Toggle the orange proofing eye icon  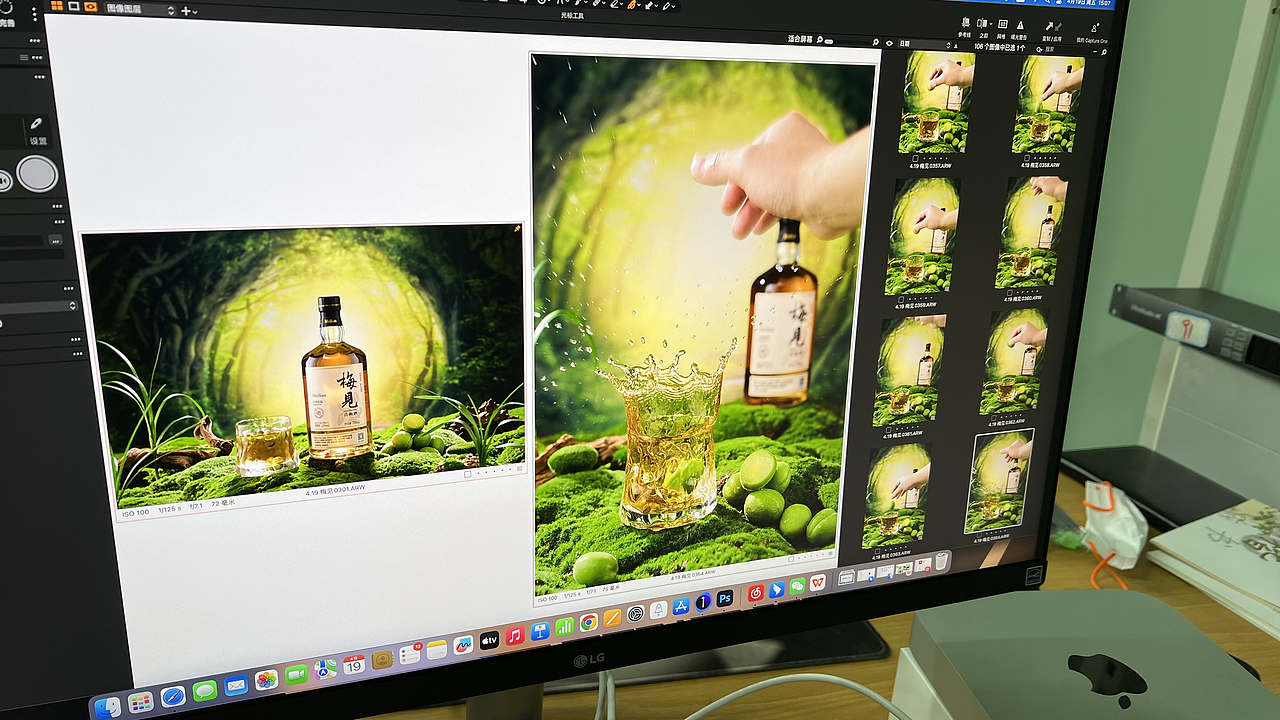pyautogui.click(x=91, y=7)
